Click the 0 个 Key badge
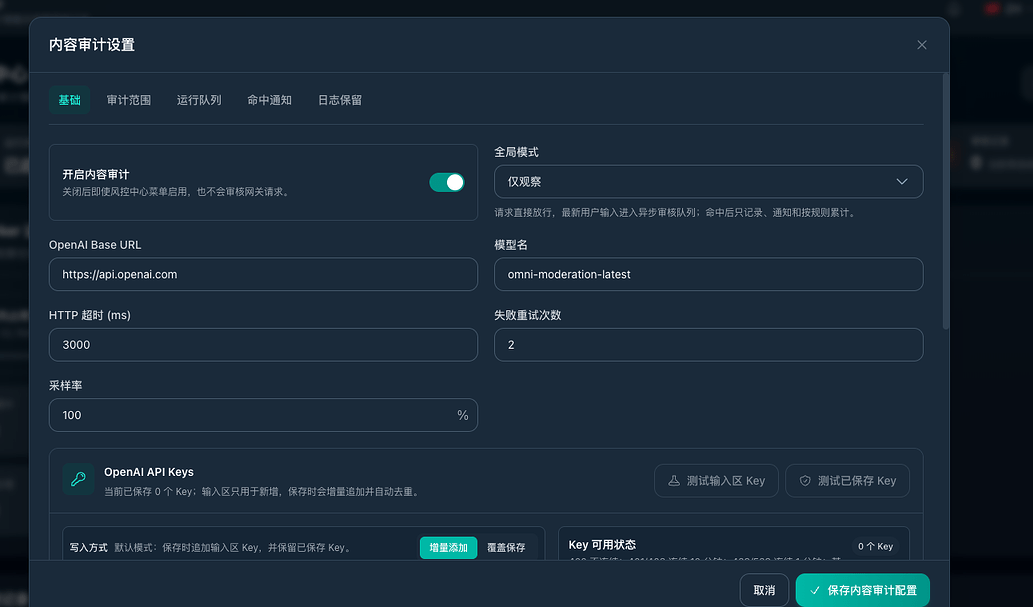Screen dimensions: 1033x607 (x=876, y=546)
